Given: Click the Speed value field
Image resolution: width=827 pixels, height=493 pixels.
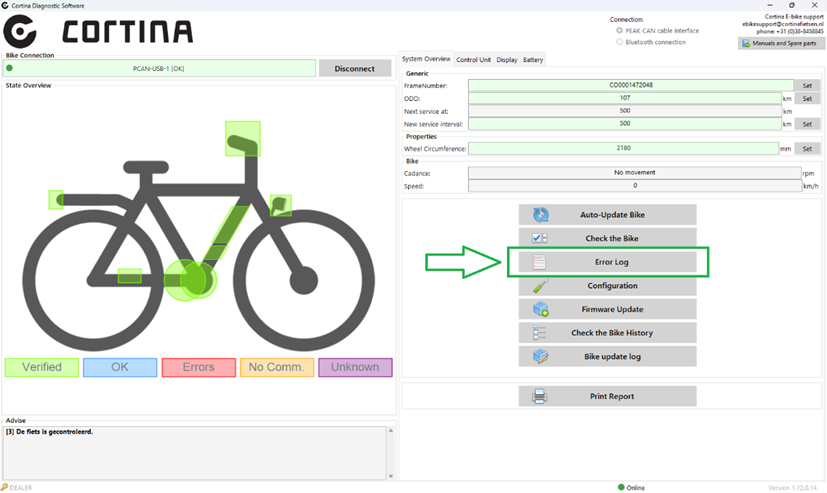Looking at the screenshot, I should point(634,186).
